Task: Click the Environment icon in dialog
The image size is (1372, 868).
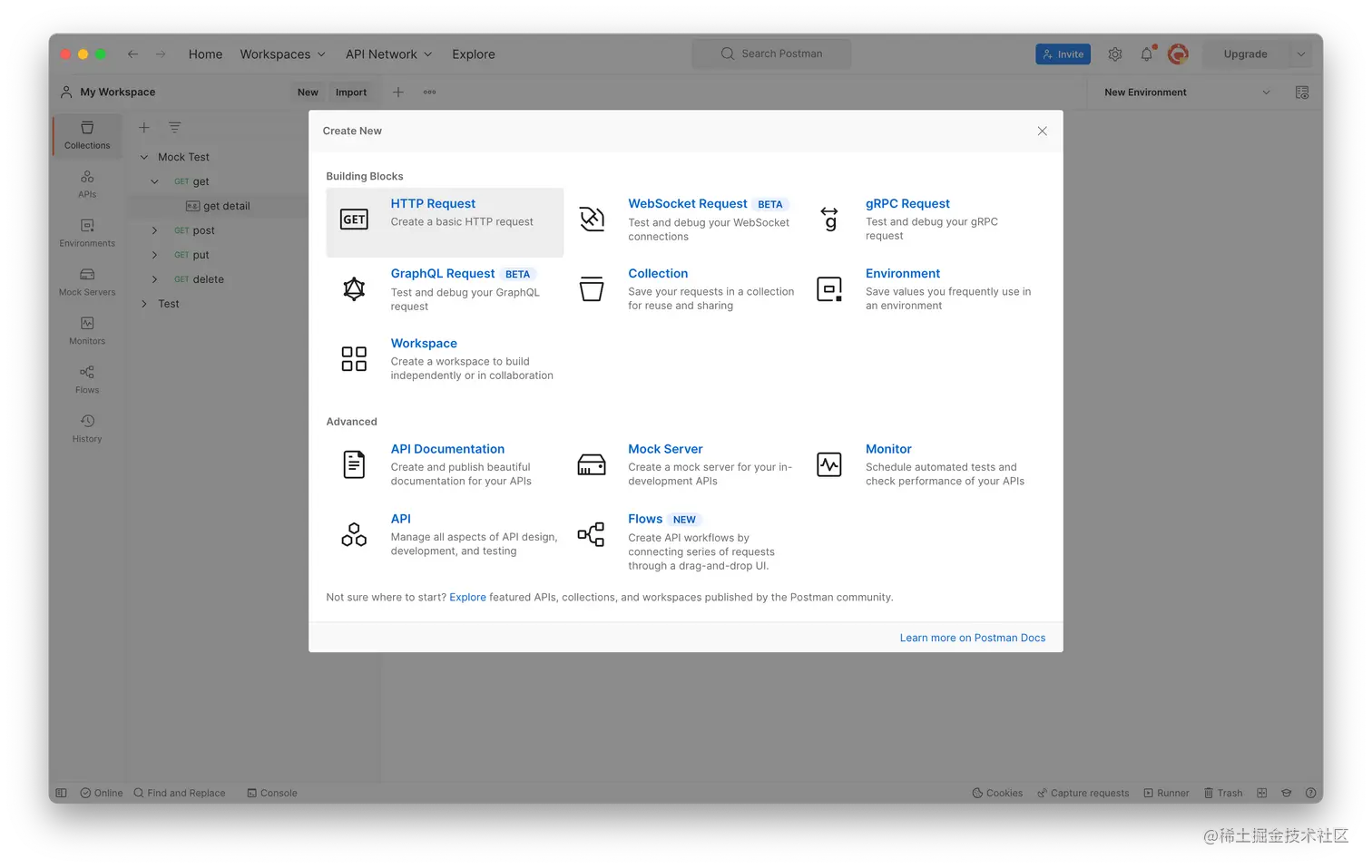Action: 829,288
